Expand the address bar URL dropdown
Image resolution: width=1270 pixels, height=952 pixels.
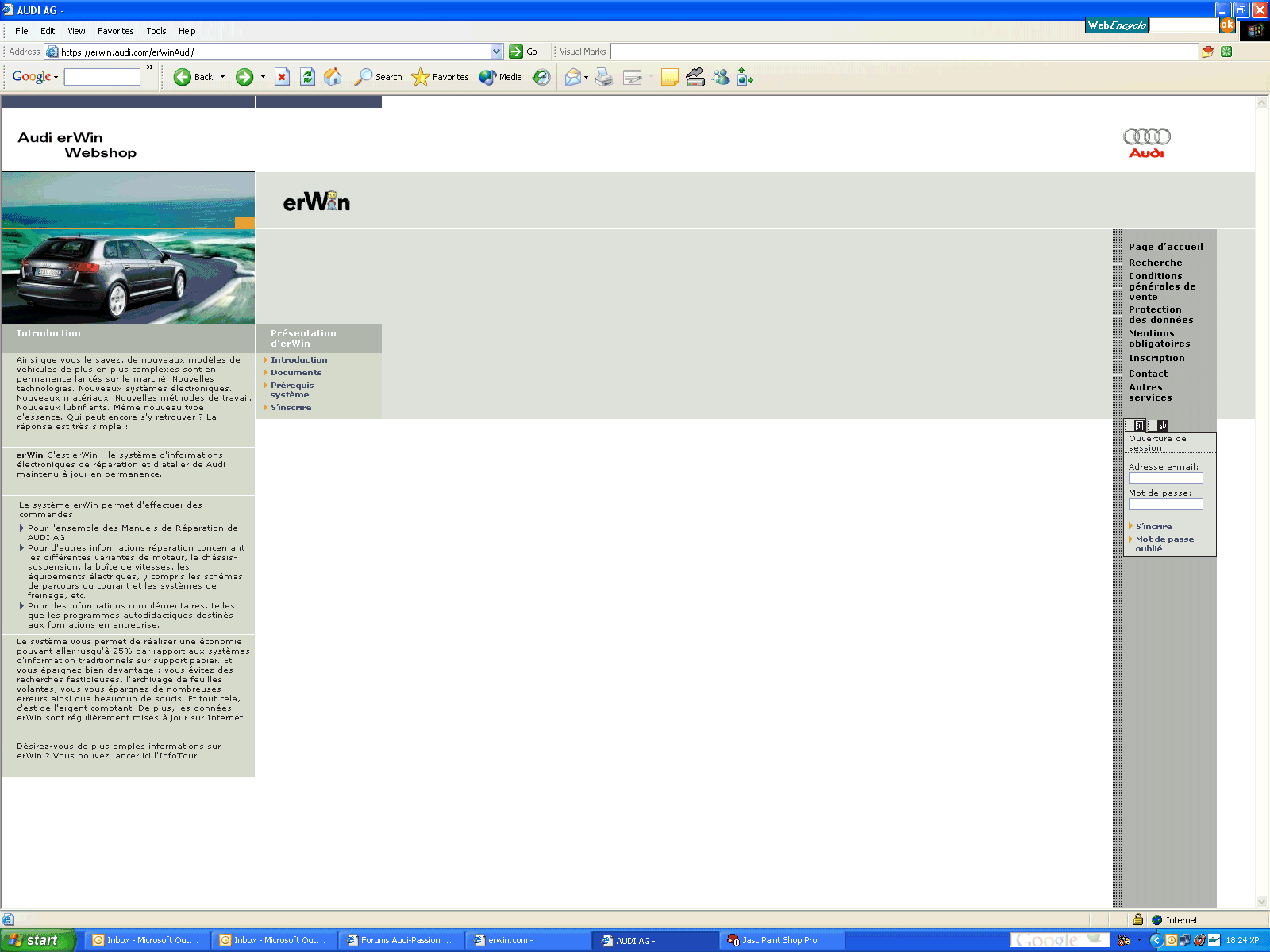497,52
